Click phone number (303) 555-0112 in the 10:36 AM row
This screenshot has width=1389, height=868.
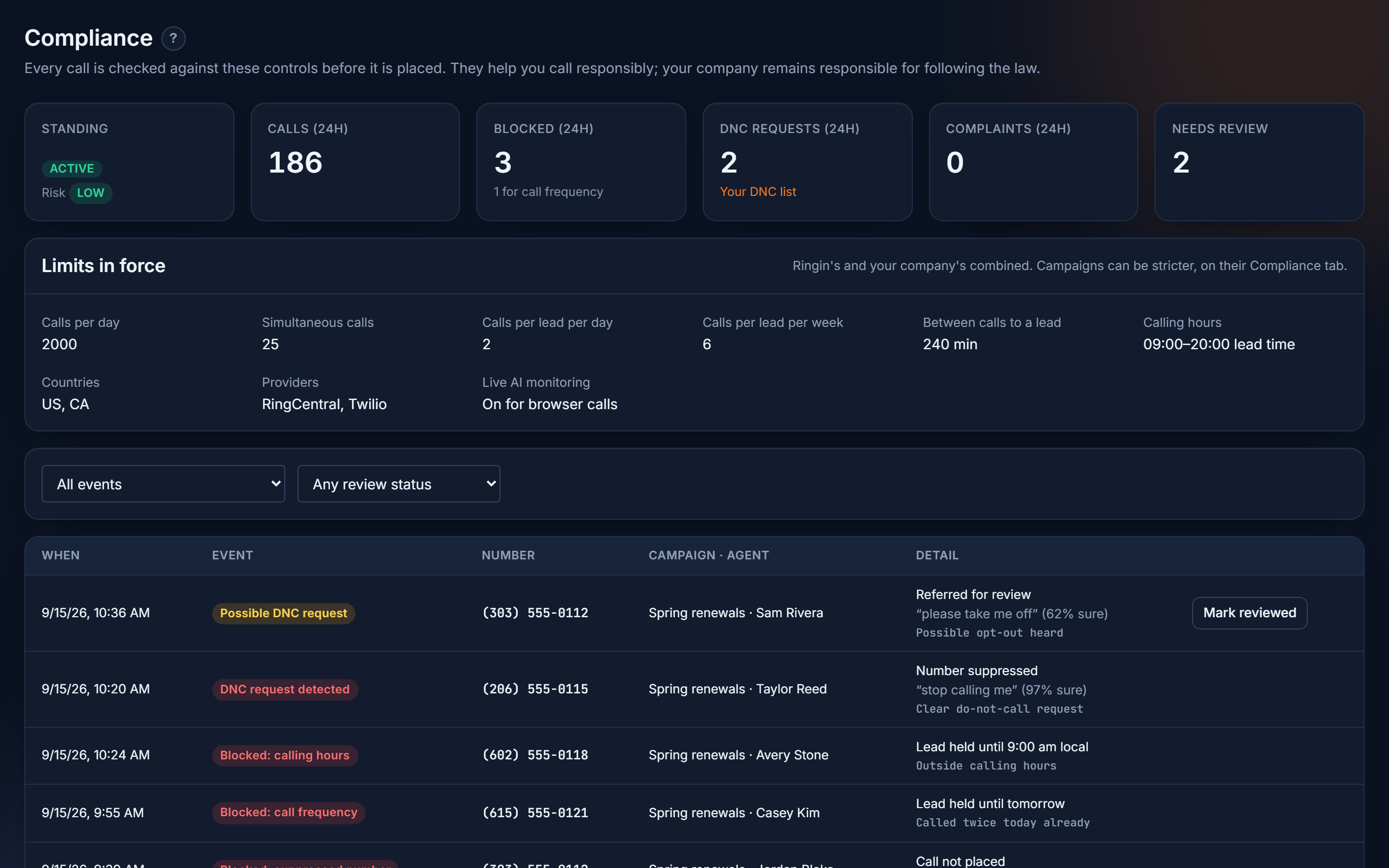(535, 613)
